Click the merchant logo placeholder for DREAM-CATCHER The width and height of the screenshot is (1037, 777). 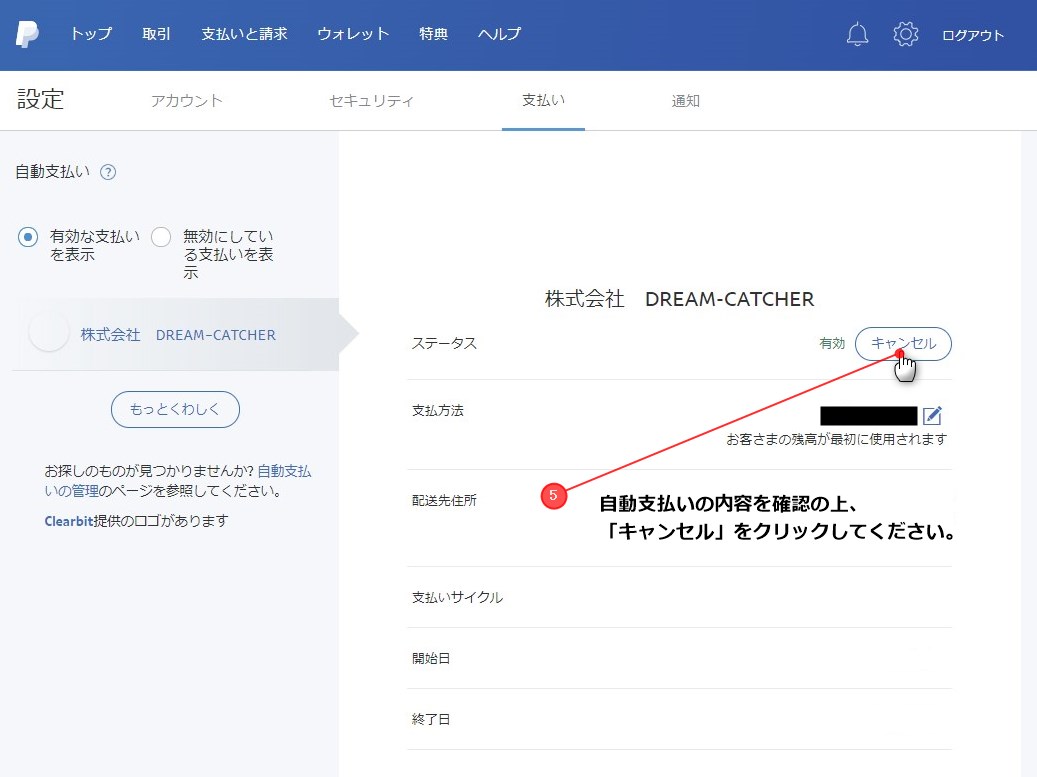tap(49, 333)
